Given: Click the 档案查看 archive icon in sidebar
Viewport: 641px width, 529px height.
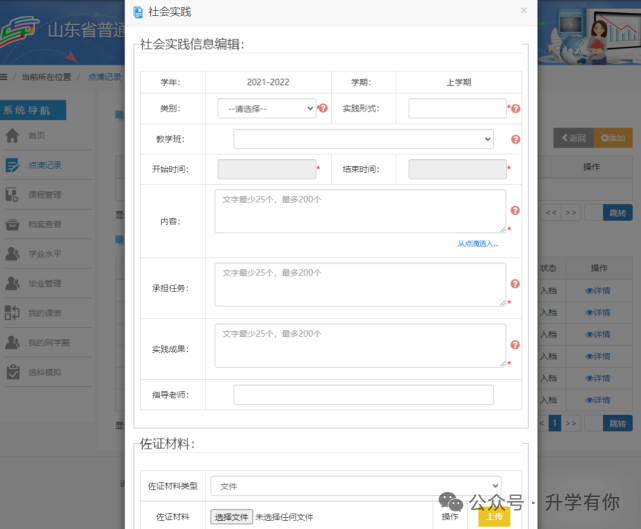Looking at the screenshot, I should point(12,224).
